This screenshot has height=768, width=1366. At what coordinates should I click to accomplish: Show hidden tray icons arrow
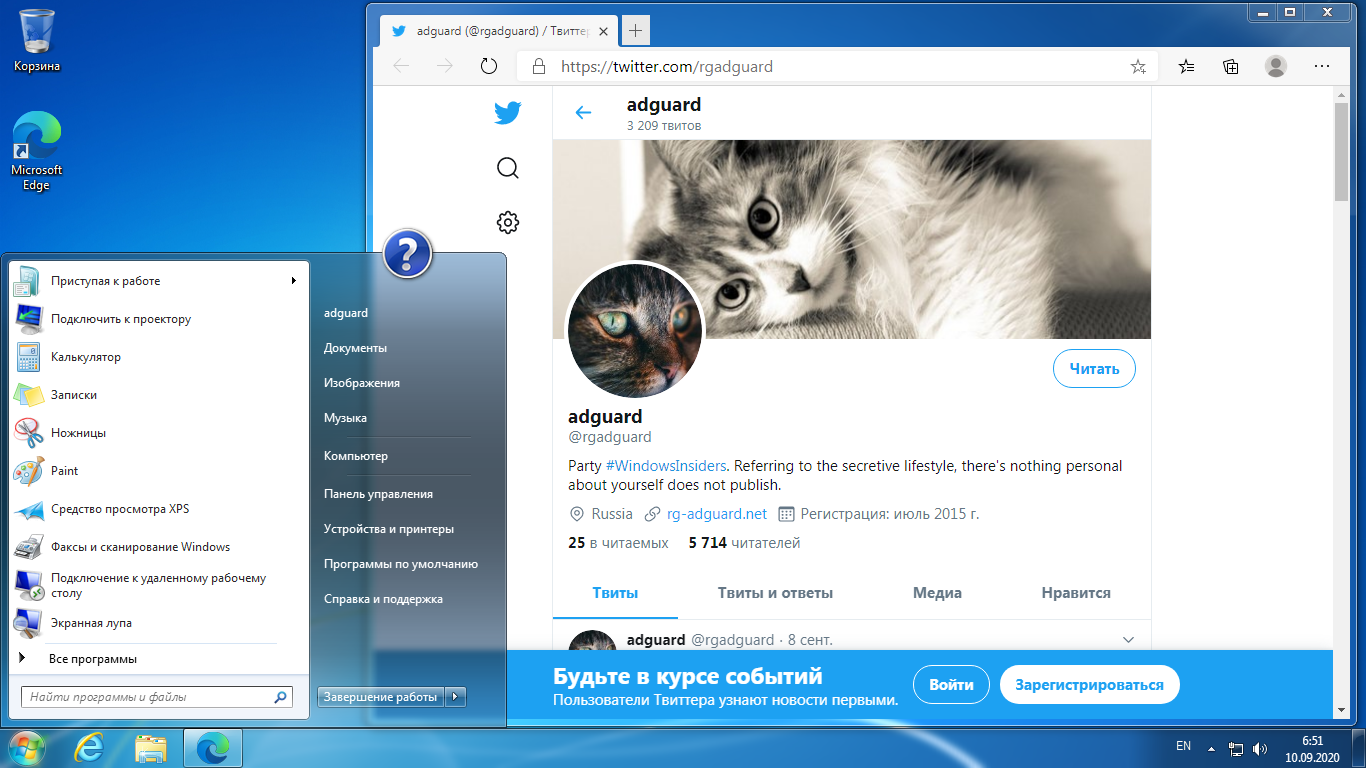pyautogui.click(x=1211, y=747)
